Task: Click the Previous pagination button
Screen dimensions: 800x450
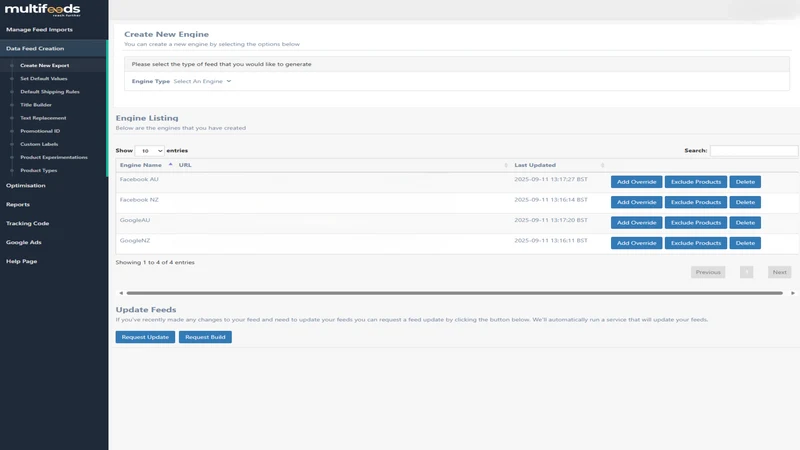Action: point(708,272)
